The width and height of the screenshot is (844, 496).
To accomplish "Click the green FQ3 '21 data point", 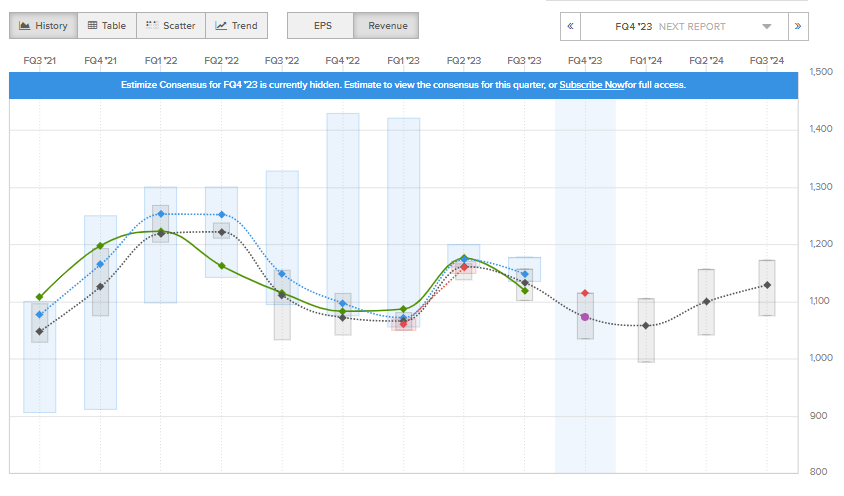I will click(39, 297).
